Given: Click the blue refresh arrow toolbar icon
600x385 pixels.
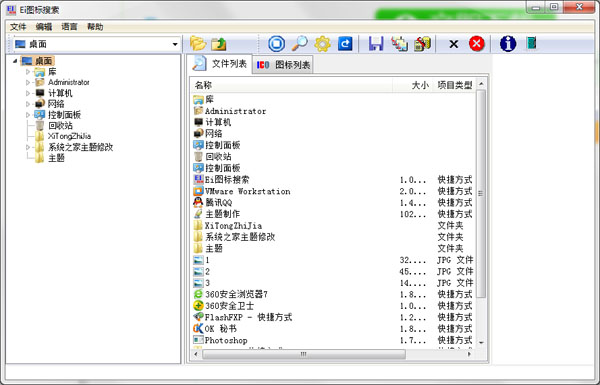Looking at the screenshot, I should [345, 44].
